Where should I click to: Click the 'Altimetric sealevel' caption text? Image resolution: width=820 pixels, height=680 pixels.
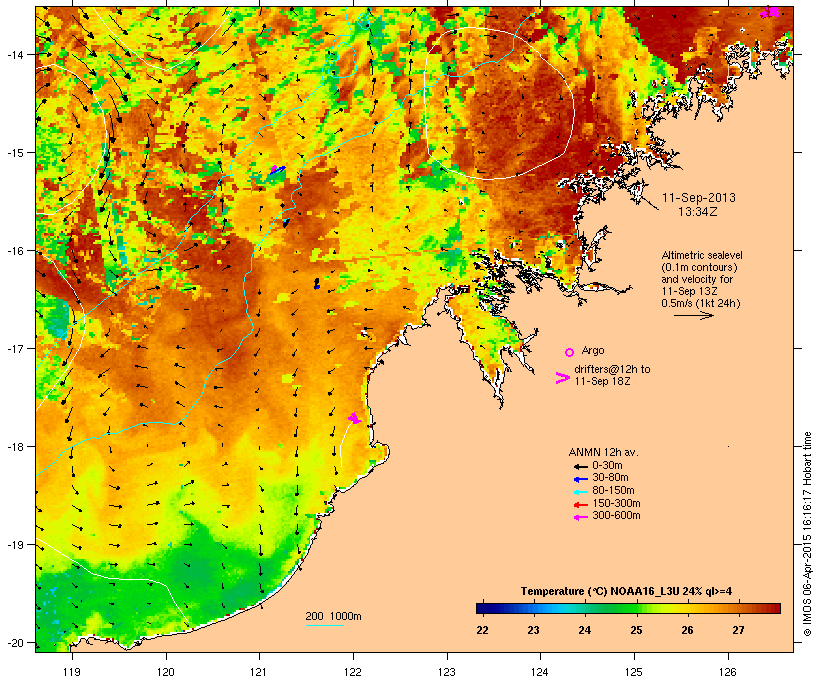tap(702, 255)
